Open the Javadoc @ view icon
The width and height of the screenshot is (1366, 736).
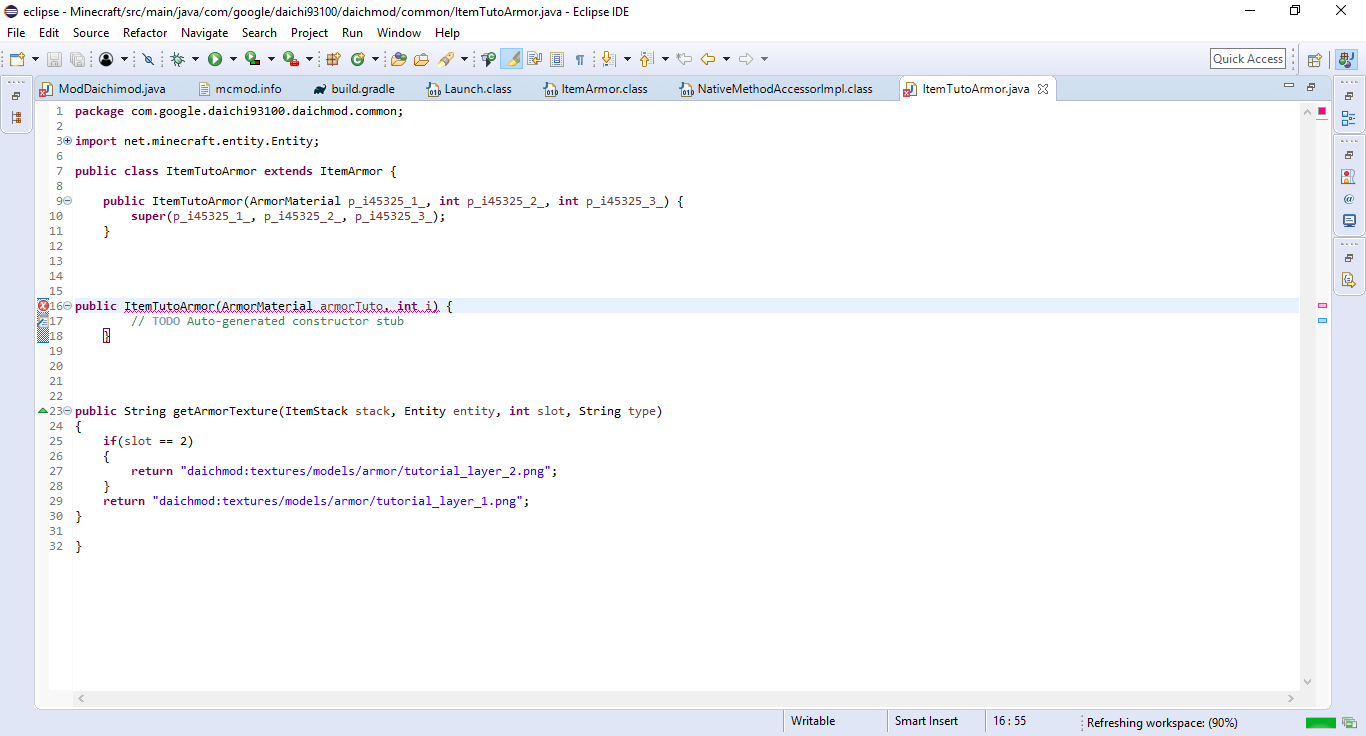coord(1349,199)
